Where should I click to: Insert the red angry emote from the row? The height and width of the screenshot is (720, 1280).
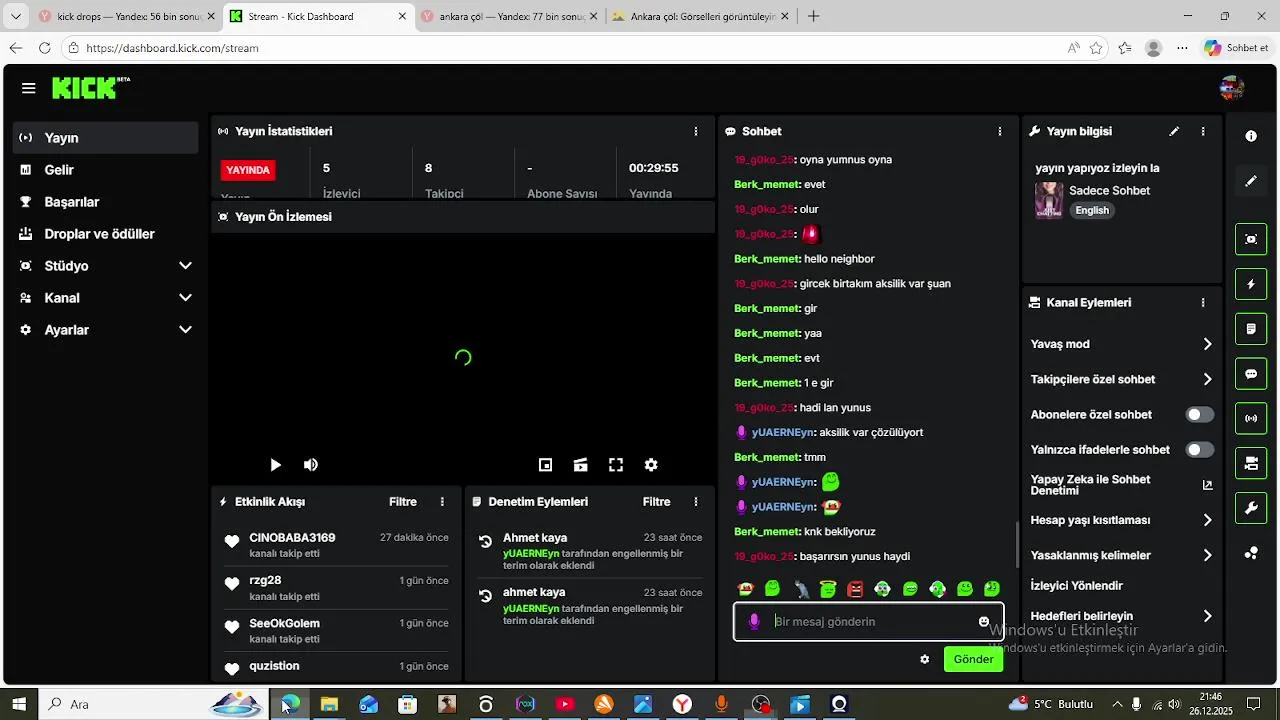pyautogui.click(x=855, y=589)
